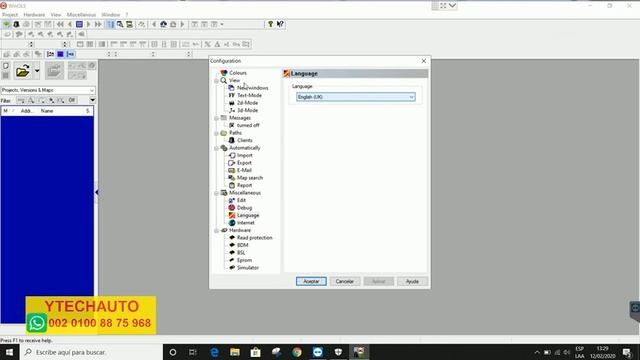
Task: Collapse the Messages tree node
Action: coord(216,118)
